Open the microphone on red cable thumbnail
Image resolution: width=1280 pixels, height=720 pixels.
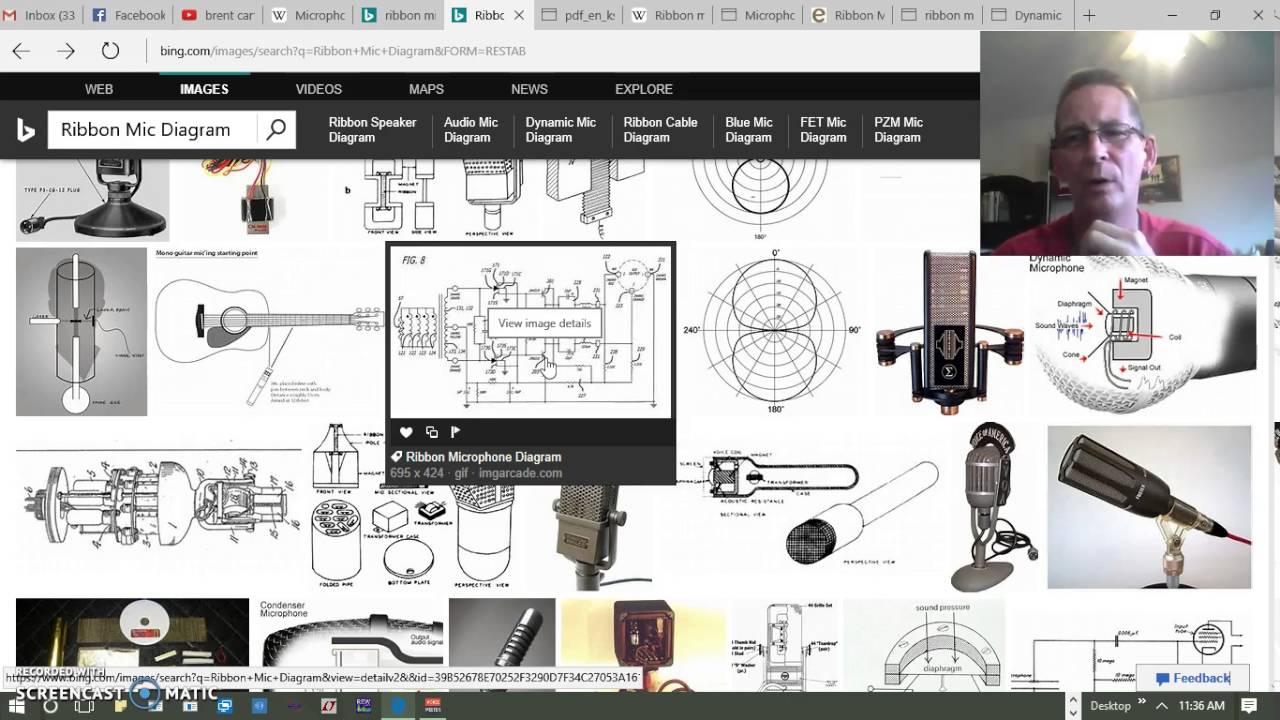click(x=1149, y=507)
